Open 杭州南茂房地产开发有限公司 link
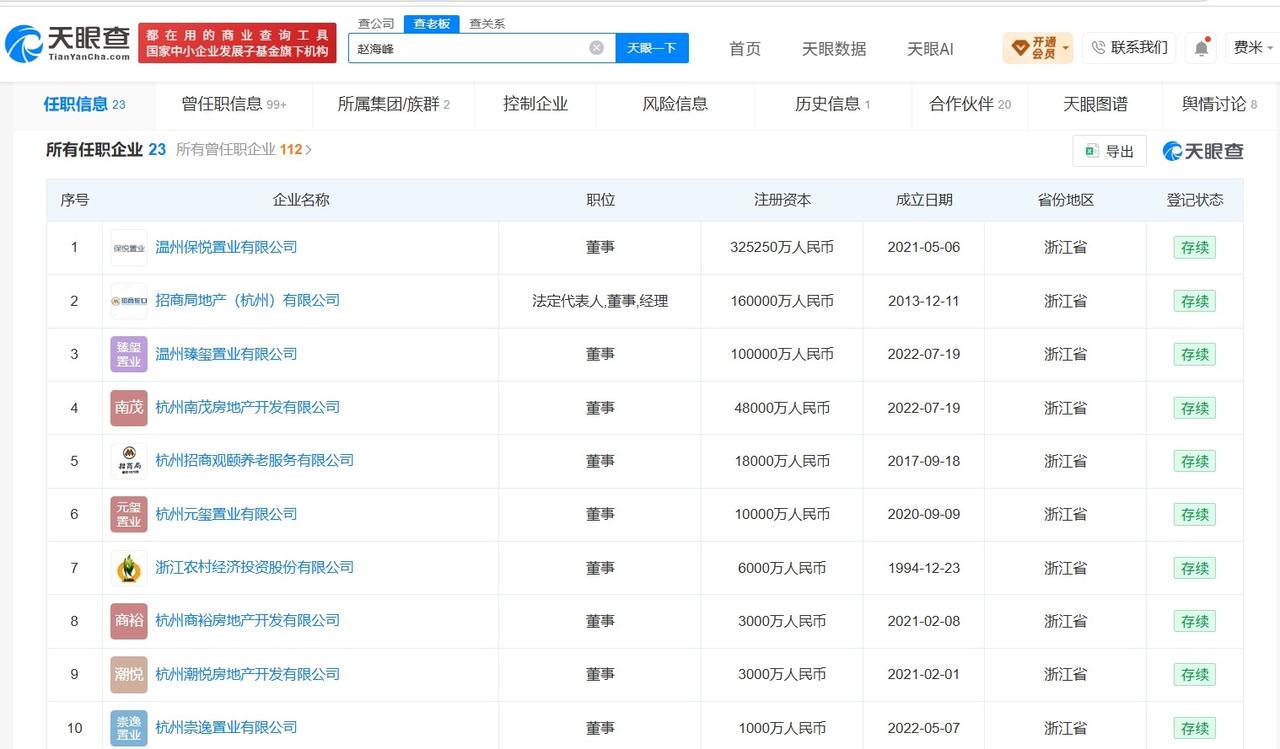 pyautogui.click(x=247, y=407)
